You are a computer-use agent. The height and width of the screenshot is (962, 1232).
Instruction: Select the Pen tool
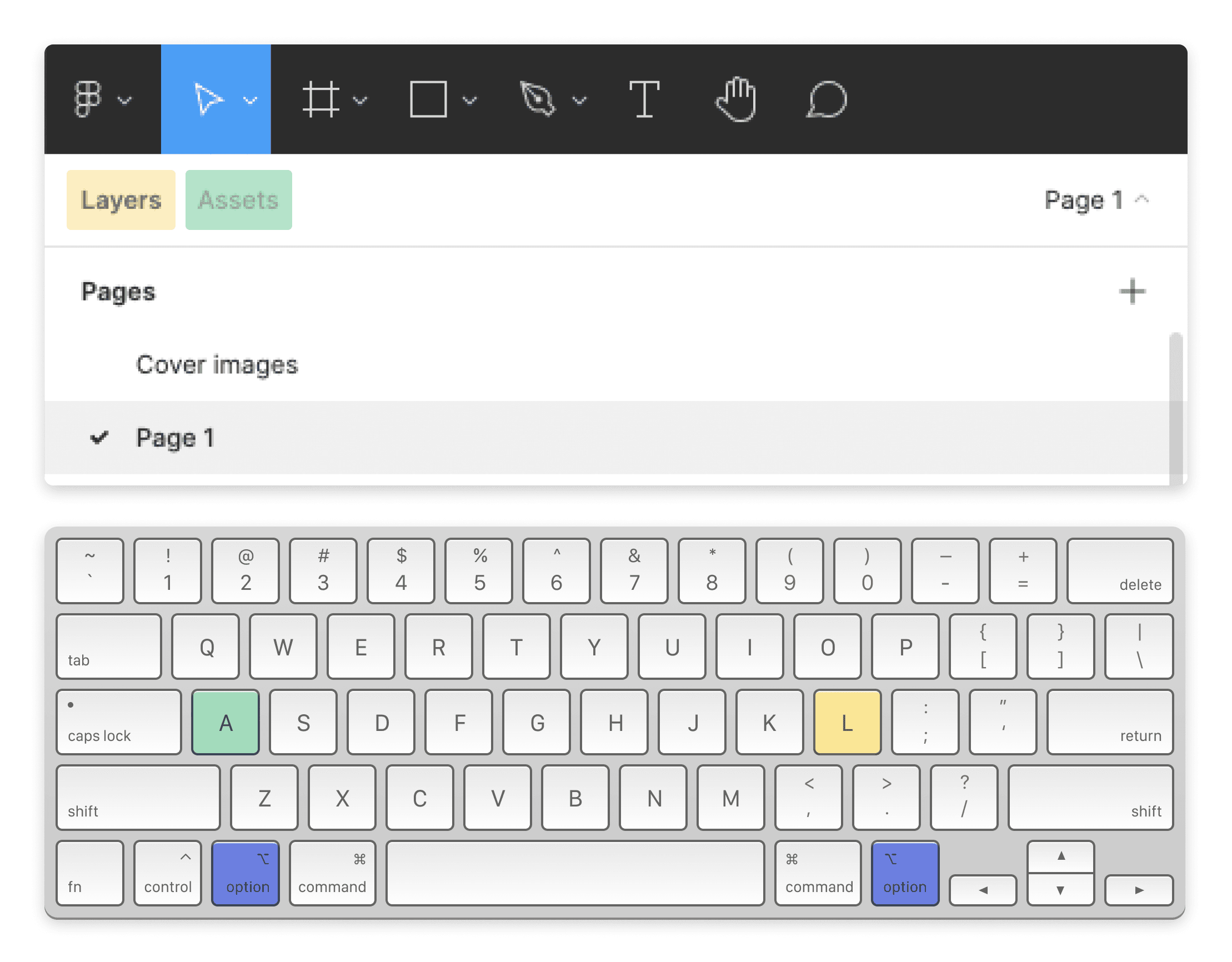tap(538, 99)
